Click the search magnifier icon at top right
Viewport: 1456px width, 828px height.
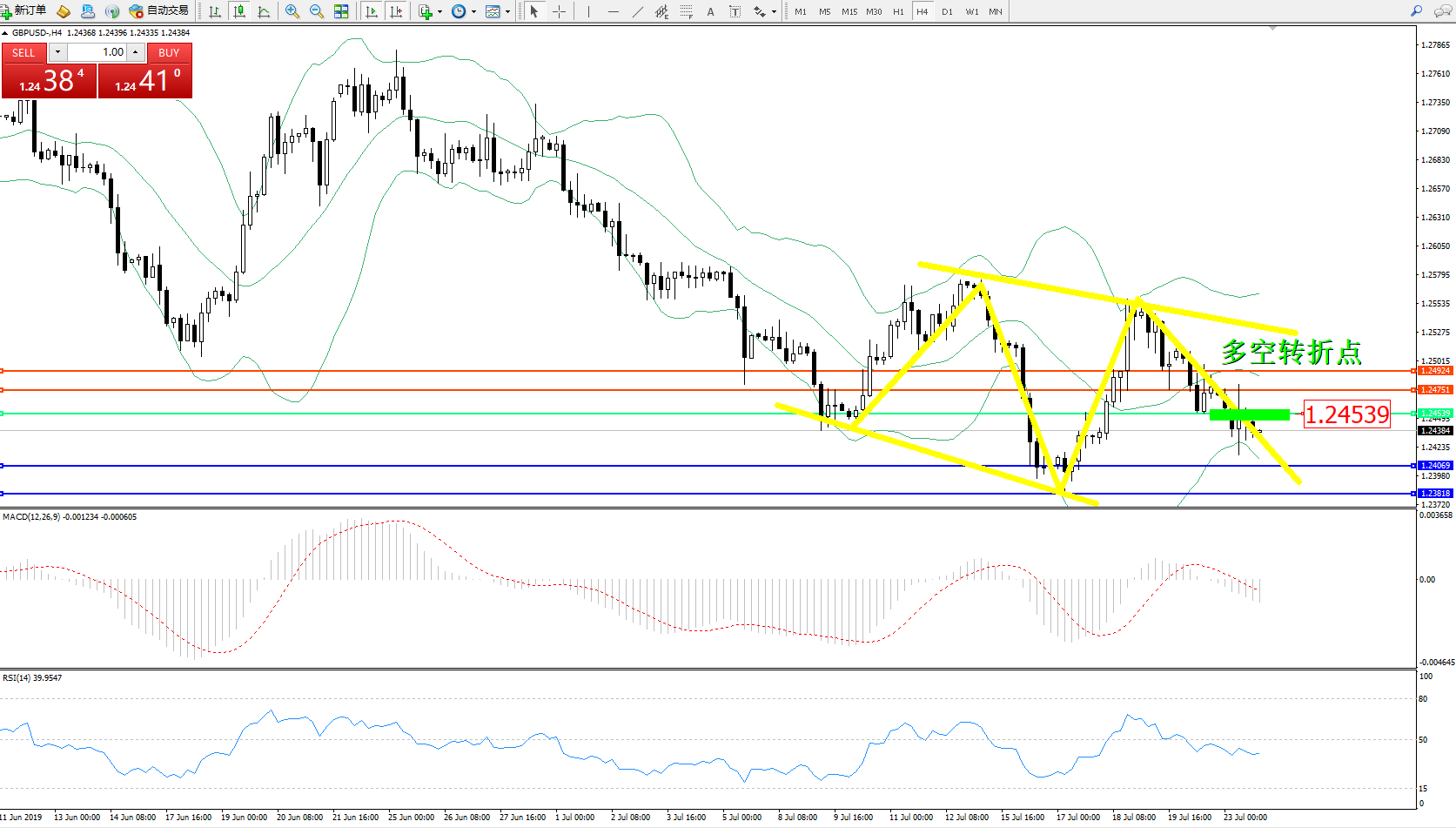tap(1416, 11)
